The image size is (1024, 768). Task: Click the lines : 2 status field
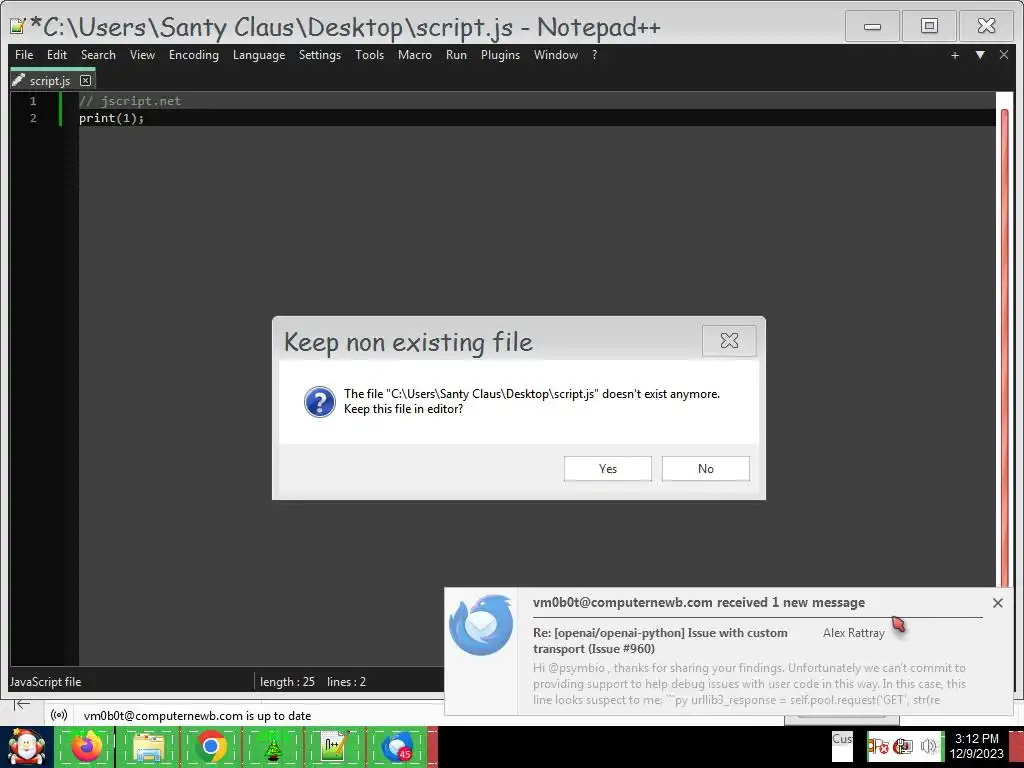pyautogui.click(x=346, y=682)
